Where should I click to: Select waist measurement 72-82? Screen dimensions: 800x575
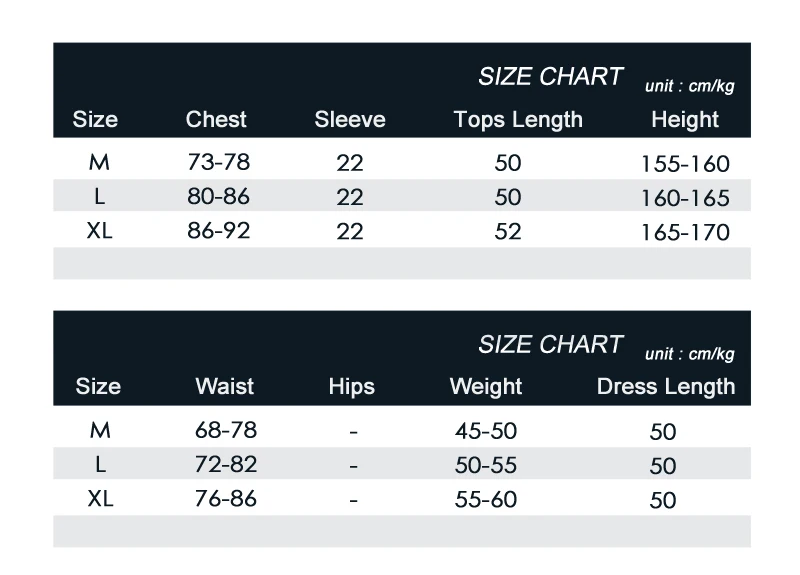[226, 464]
